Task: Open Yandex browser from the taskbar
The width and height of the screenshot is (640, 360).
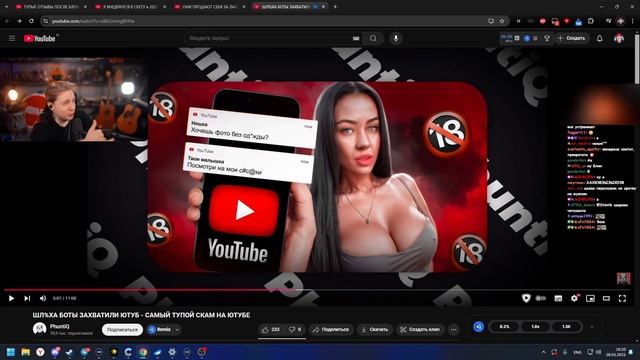Action: click(x=40, y=352)
